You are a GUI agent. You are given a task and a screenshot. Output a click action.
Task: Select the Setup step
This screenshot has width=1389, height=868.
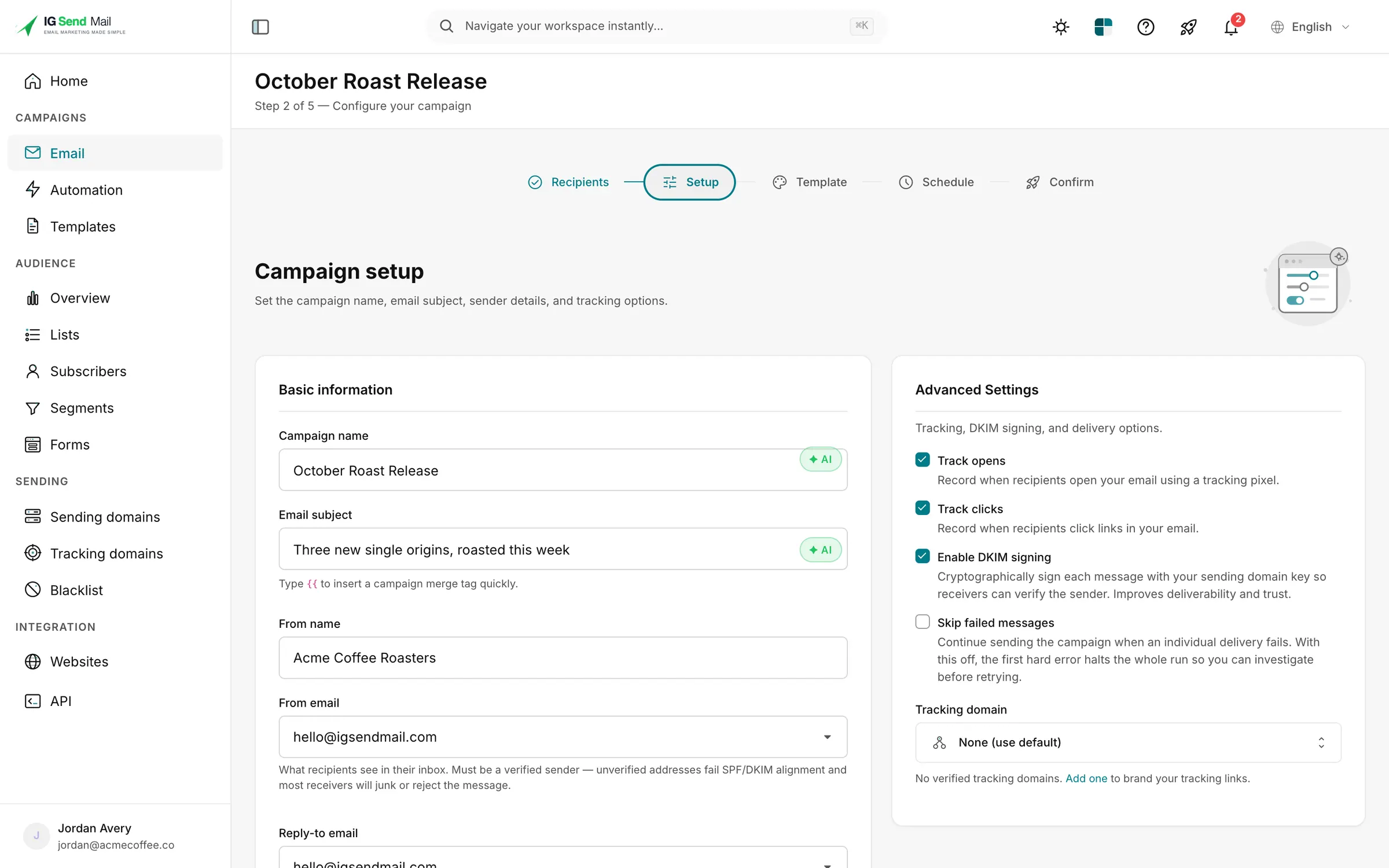pos(689,182)
